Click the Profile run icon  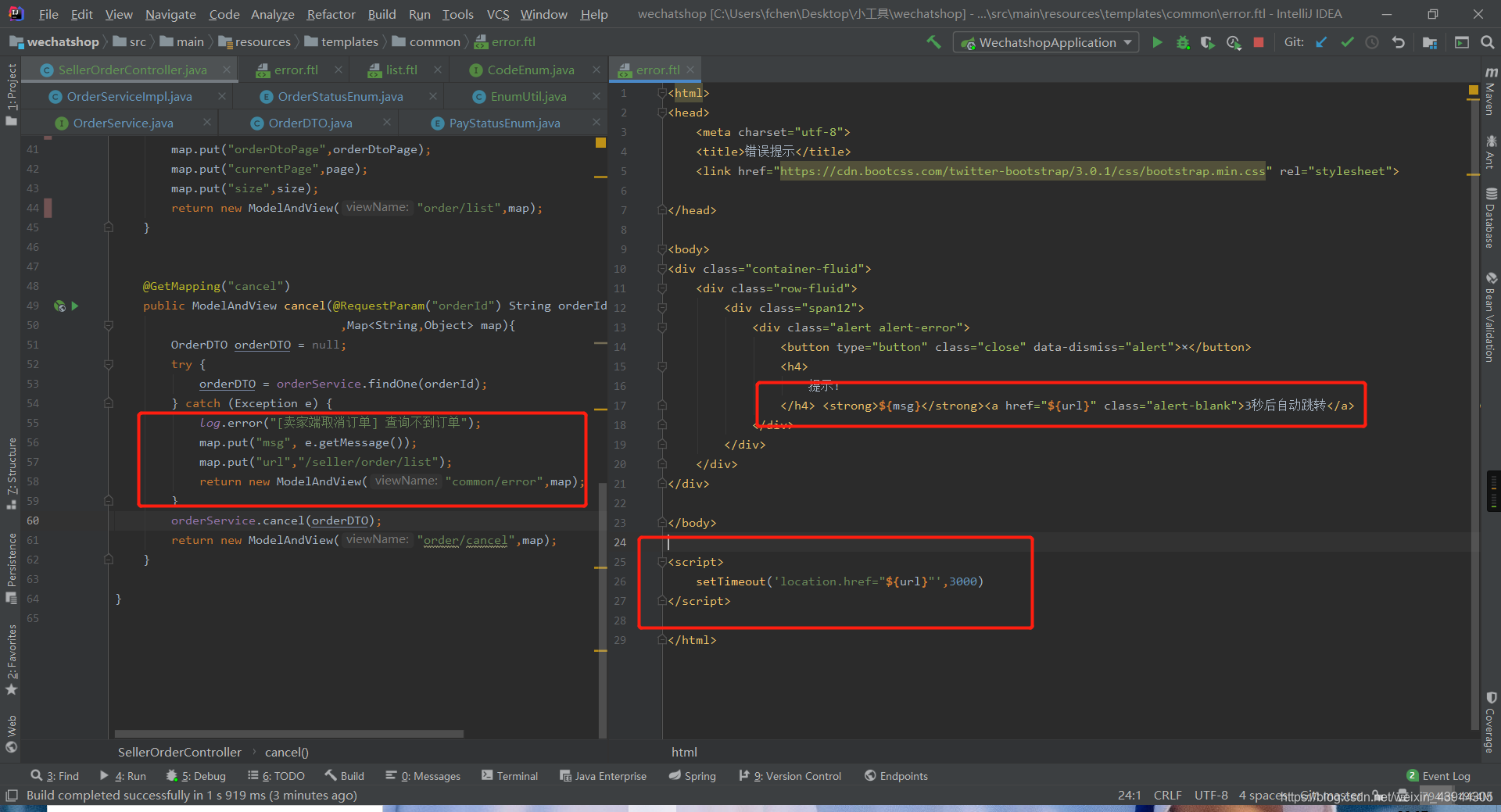coord(1234,42)
